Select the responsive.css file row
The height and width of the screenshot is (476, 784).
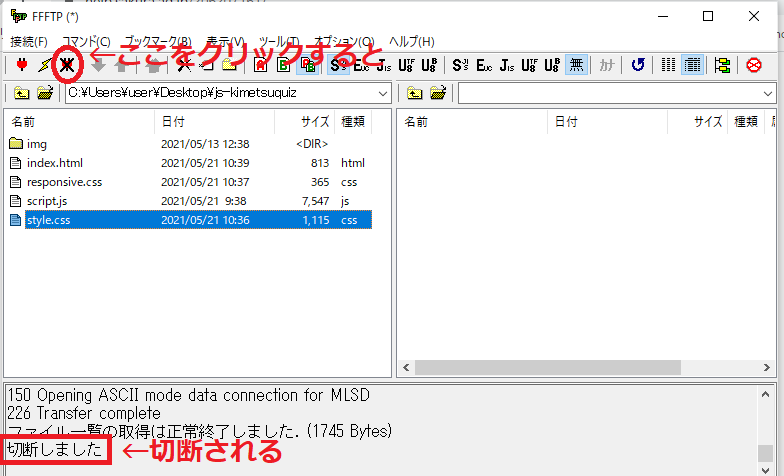(190, 182)
